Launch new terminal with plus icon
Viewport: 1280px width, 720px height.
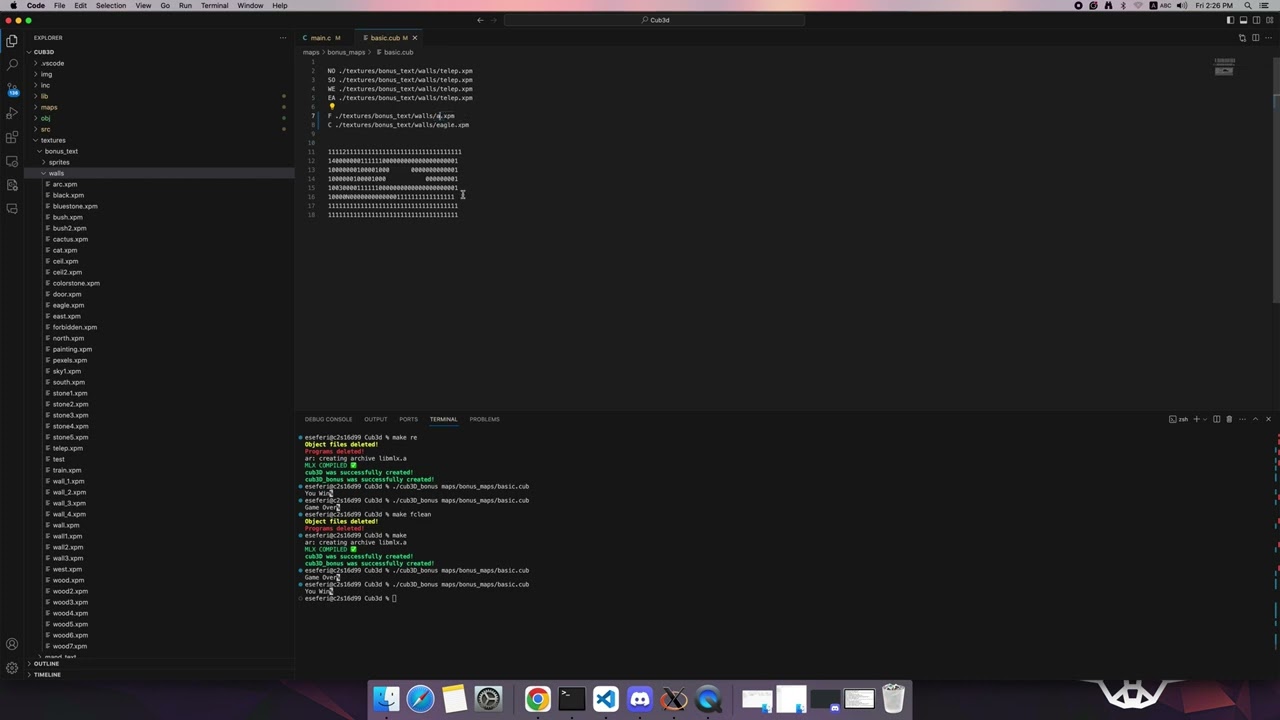[1196, 419]
